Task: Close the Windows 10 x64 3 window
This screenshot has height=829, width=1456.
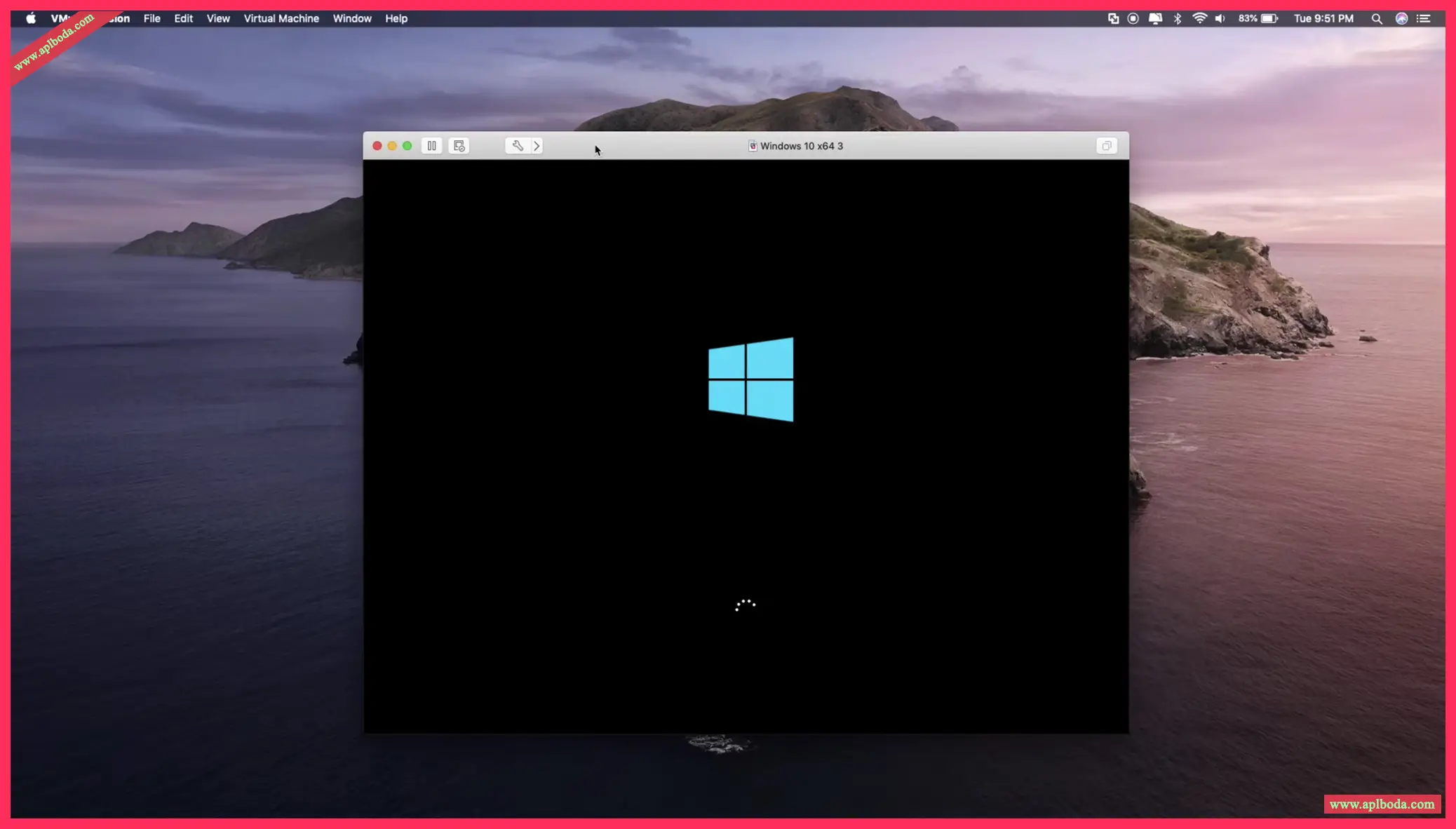Action: tap(377, 146)
